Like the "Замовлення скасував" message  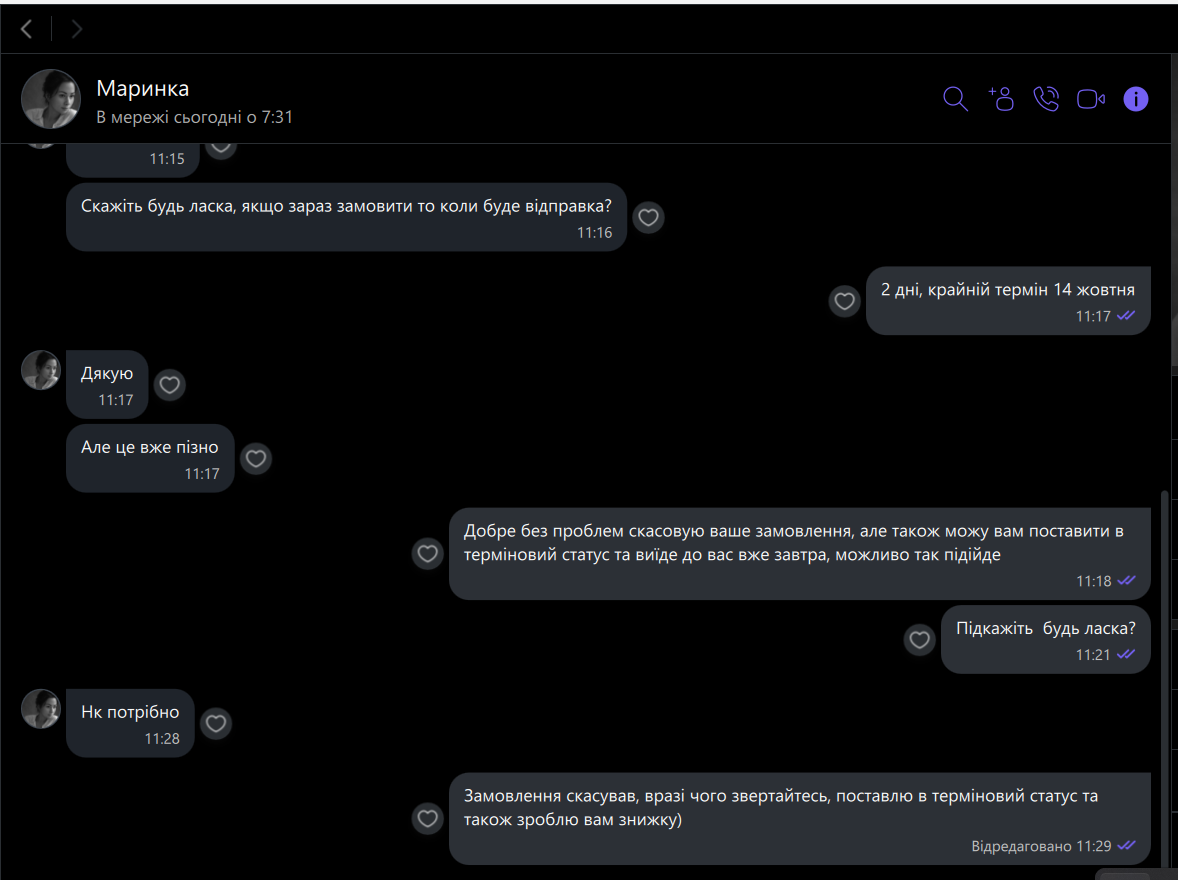[428, 819]
